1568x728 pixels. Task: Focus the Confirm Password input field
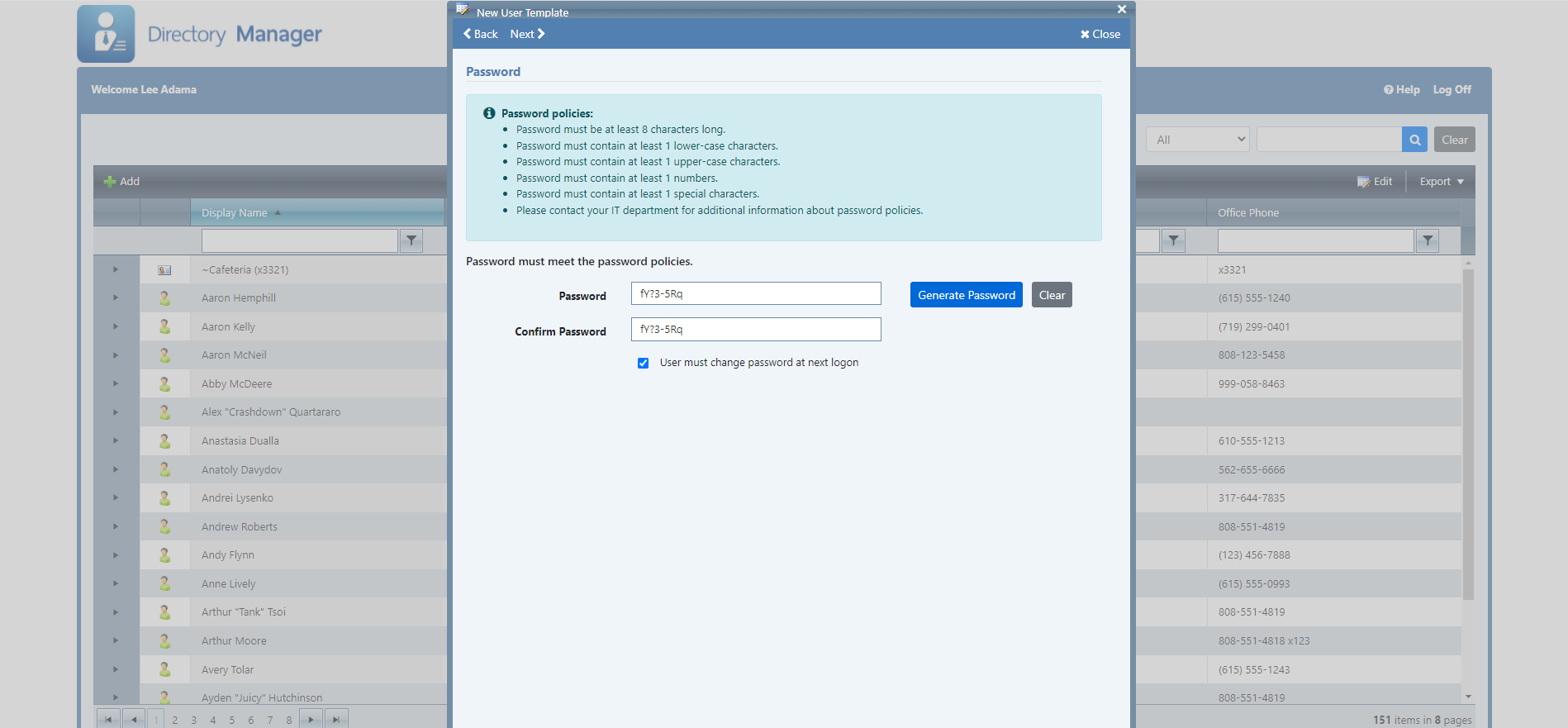pyautogui.click(x=756, y=329)
